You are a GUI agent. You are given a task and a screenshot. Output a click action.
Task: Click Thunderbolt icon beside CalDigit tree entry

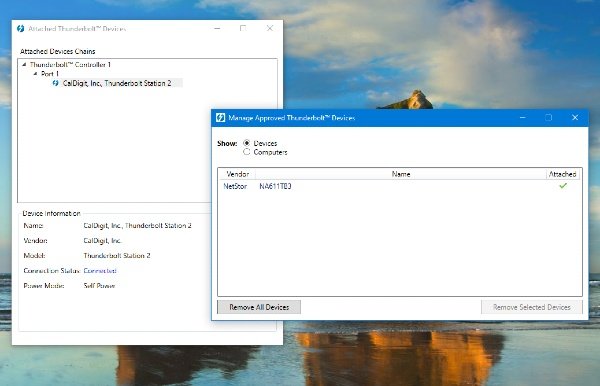click(55, 83)
